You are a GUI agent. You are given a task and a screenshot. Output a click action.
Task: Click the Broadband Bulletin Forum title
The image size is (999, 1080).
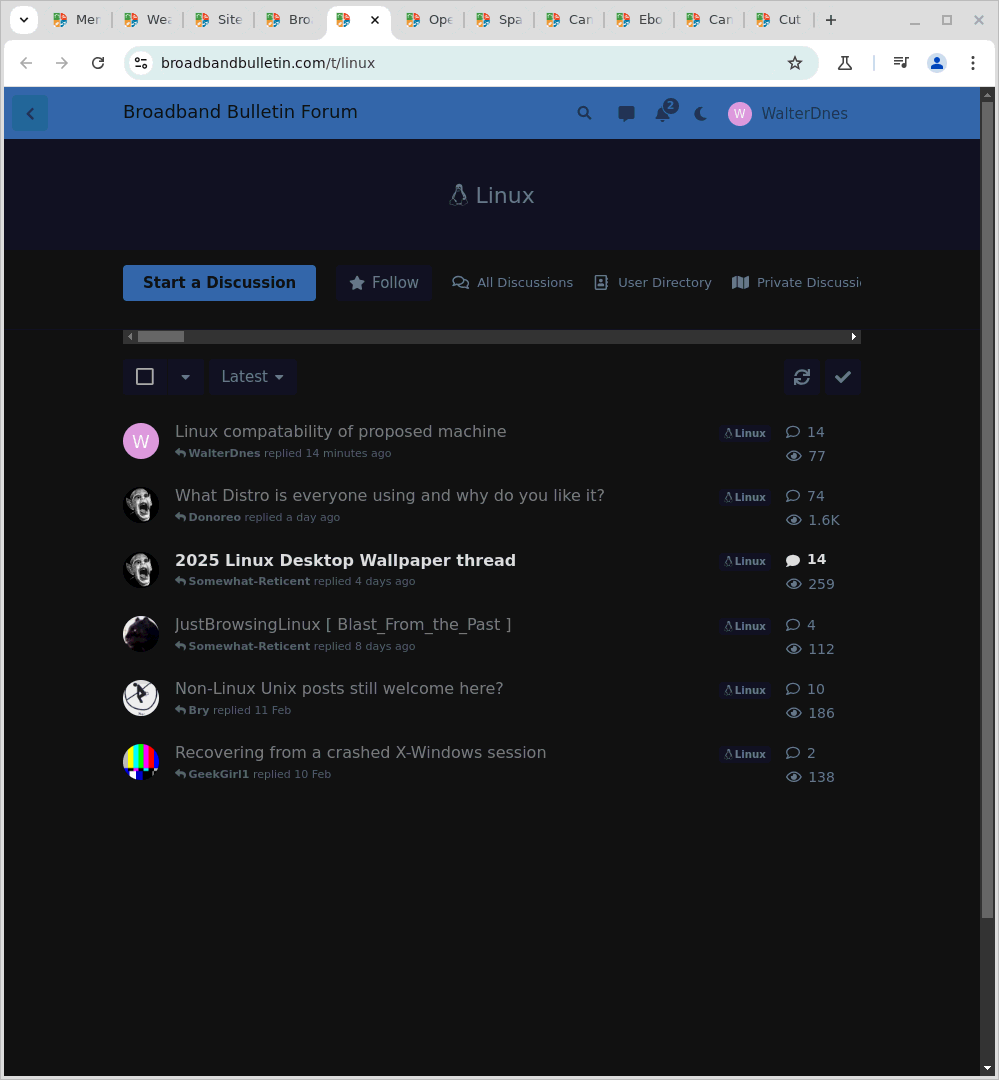coord(240,112)
